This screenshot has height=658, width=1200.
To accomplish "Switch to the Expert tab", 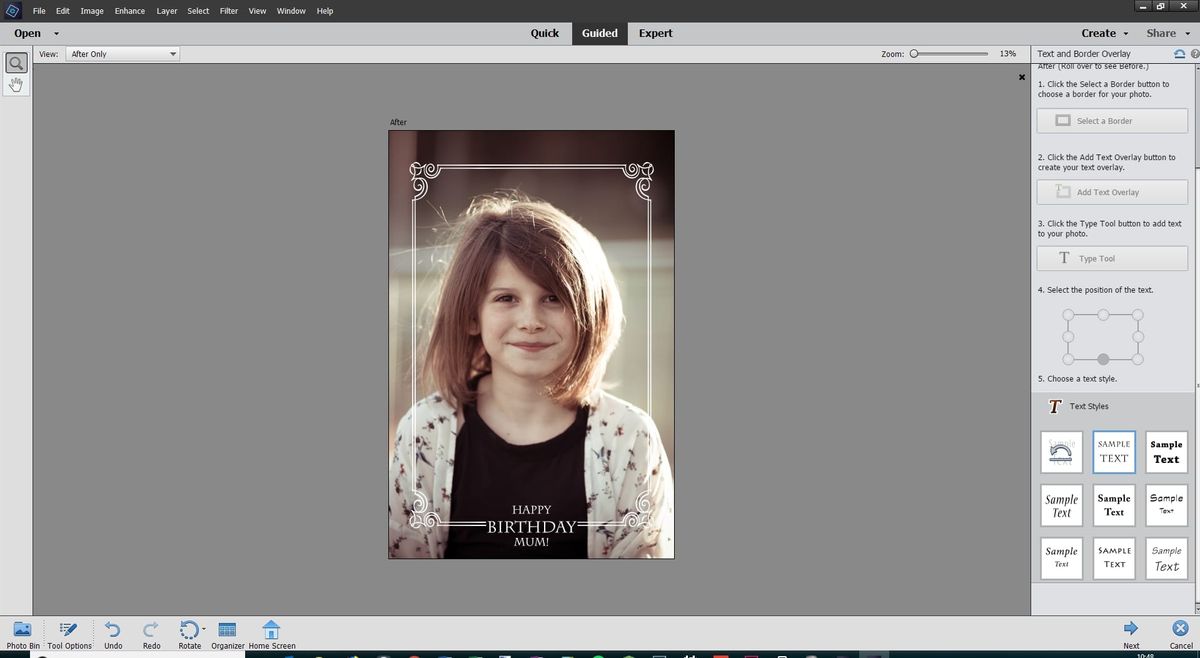I will click(x=655, y=32).
